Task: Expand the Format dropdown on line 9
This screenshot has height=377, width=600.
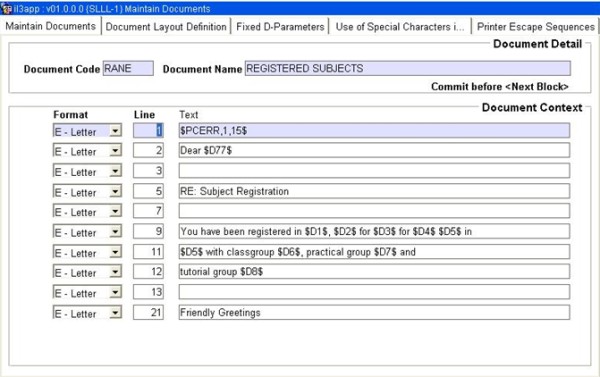Action: click(x=115, y=232)
